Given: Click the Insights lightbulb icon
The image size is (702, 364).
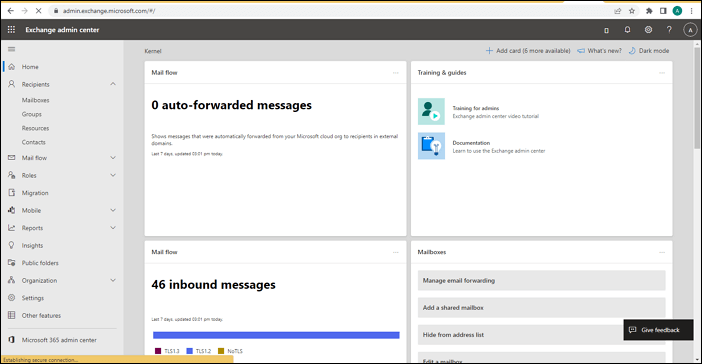Looking at the screenshot, I should click(x=12, y=245).
